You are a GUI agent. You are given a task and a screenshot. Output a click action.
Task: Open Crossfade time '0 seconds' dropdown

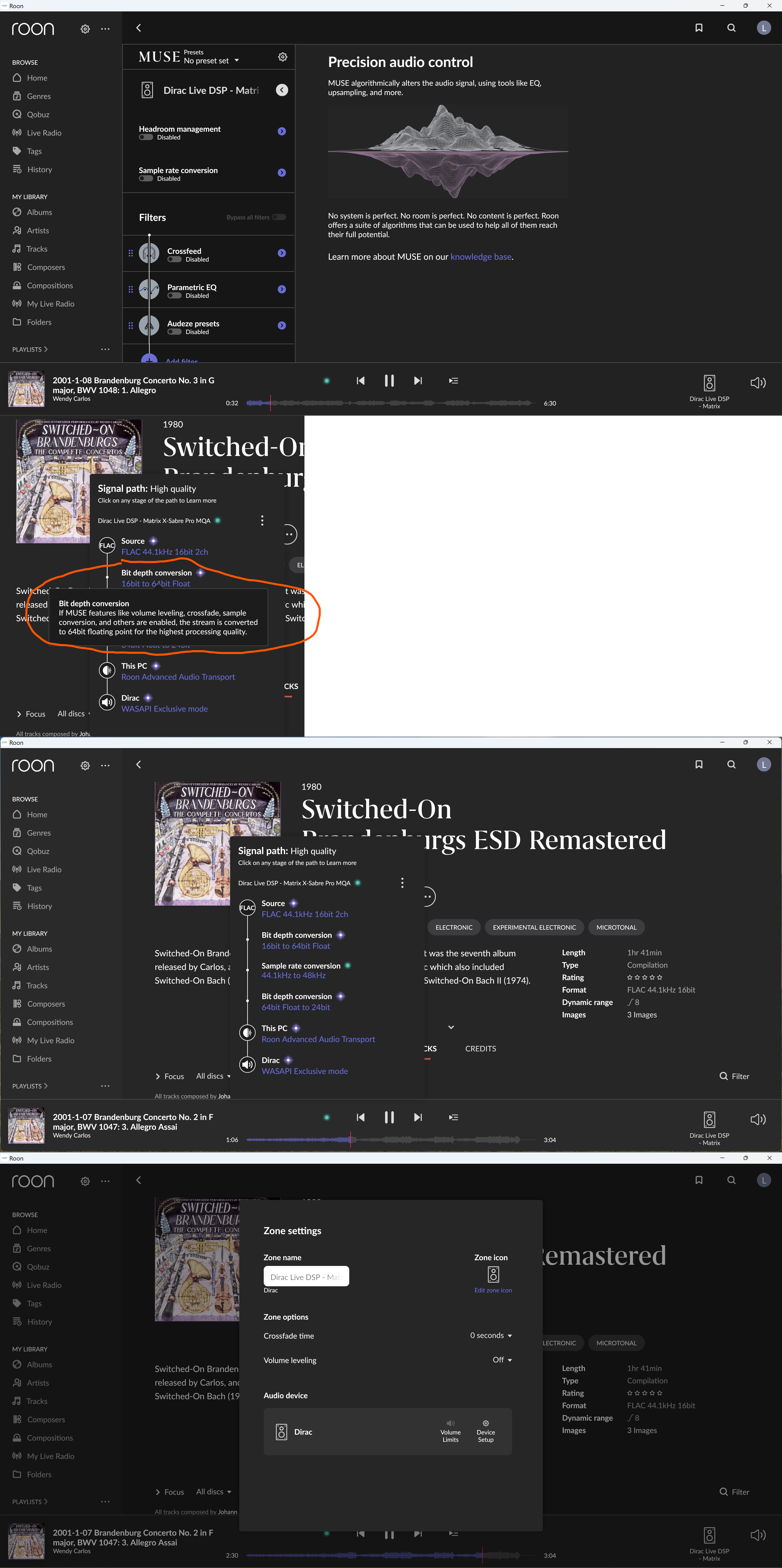pyautogui.click(x=491, y=1336)
